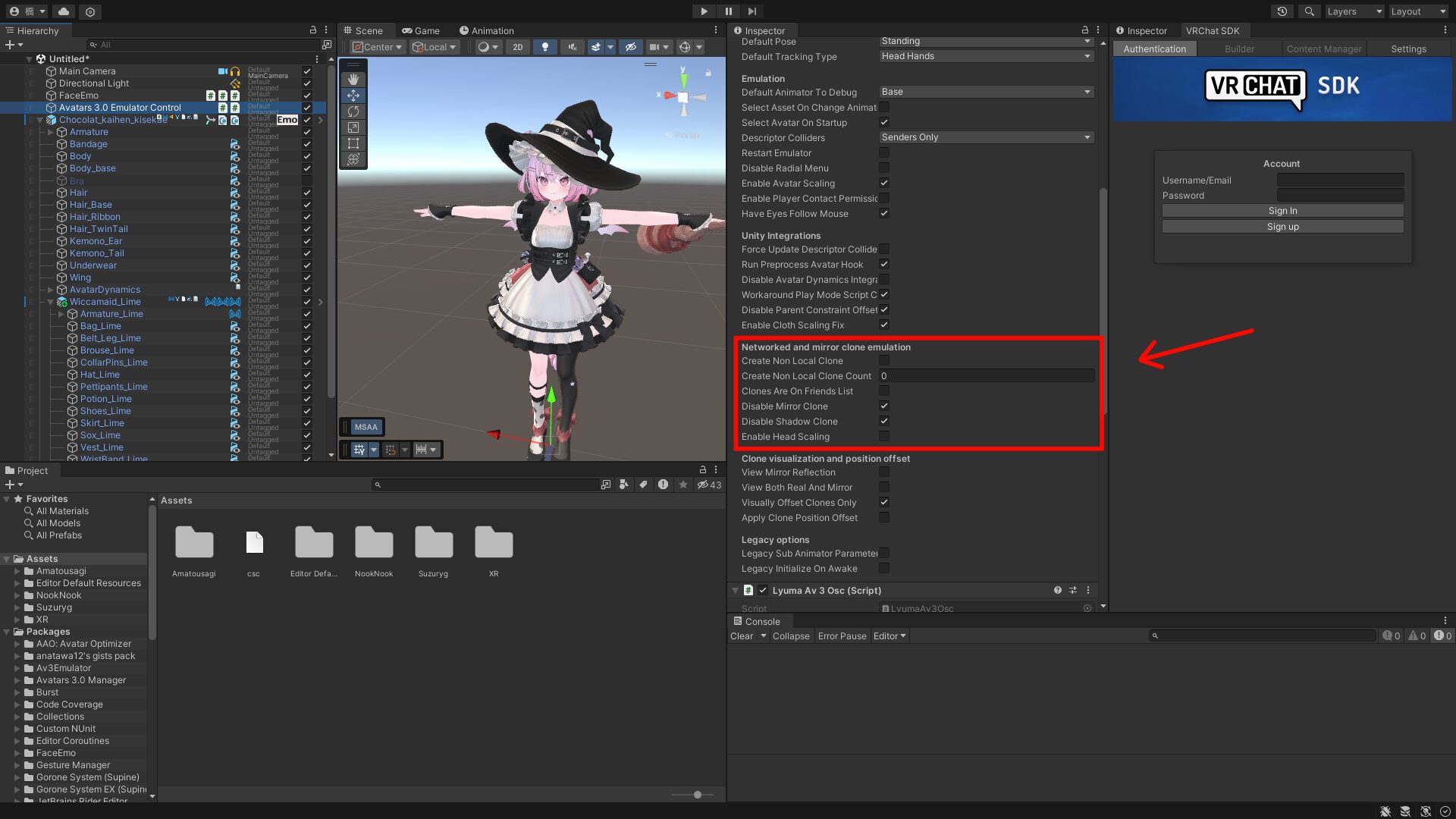Screen dimensions: 1456x819
Task: Select the Rotate tool
Action: pos(353,111)
